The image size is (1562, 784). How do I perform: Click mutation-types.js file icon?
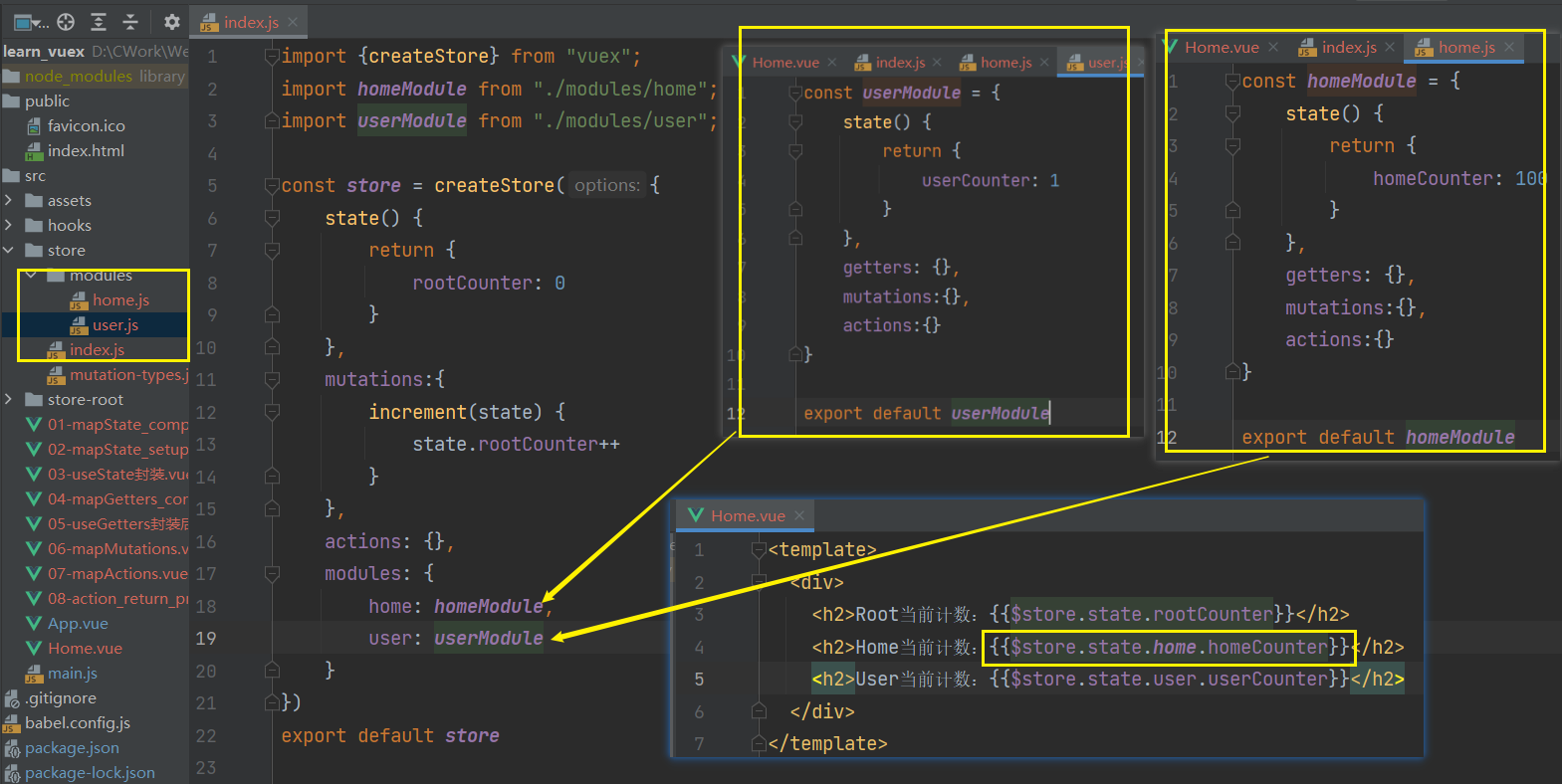click(57, 375)
